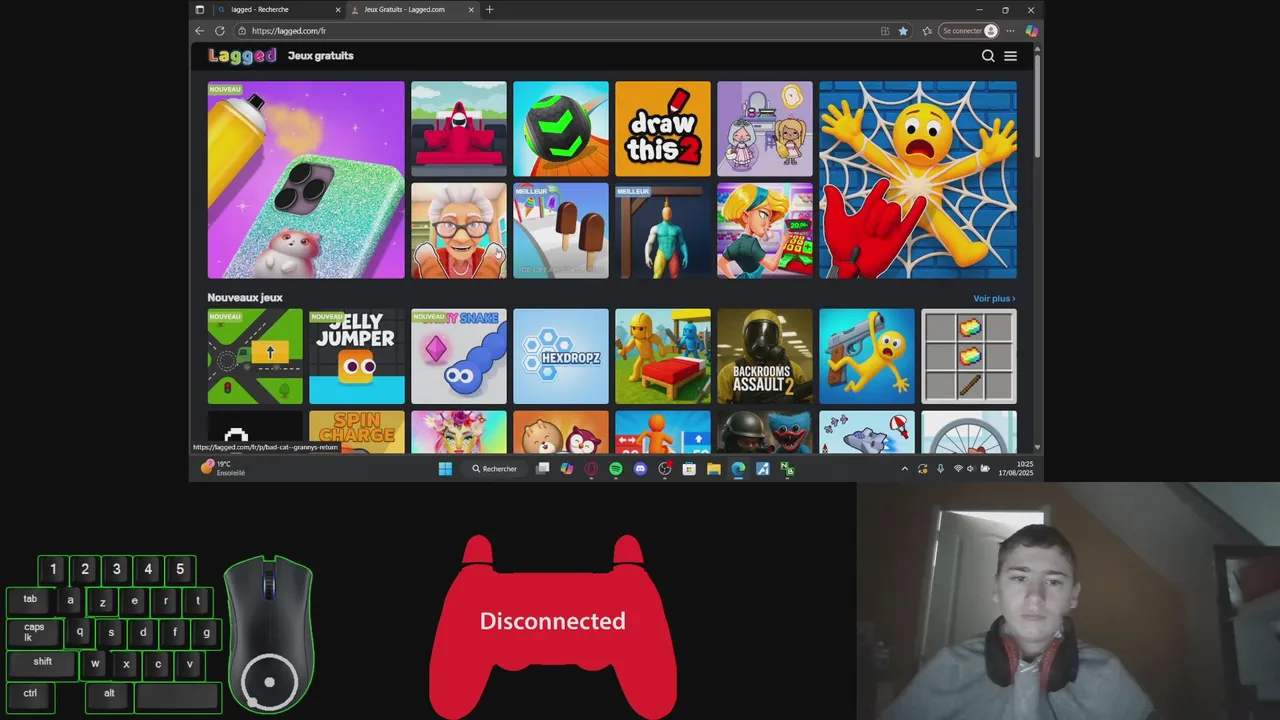Open the Lagged site search icon
This screenshot has width=1280, height=720.
[x=988, y=56]
